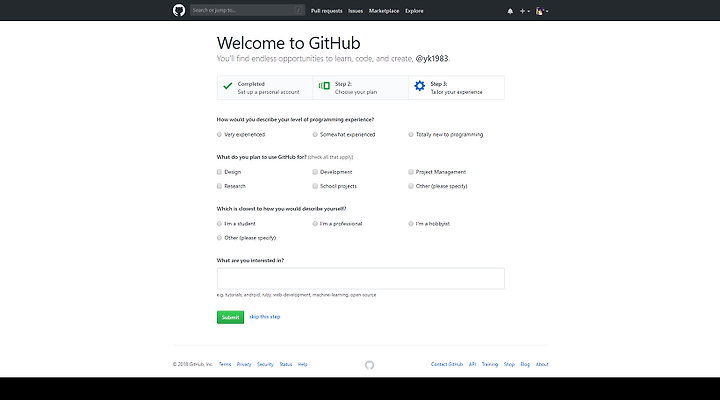Click the programming experience question text
The image size is (720, 400).
295,119
